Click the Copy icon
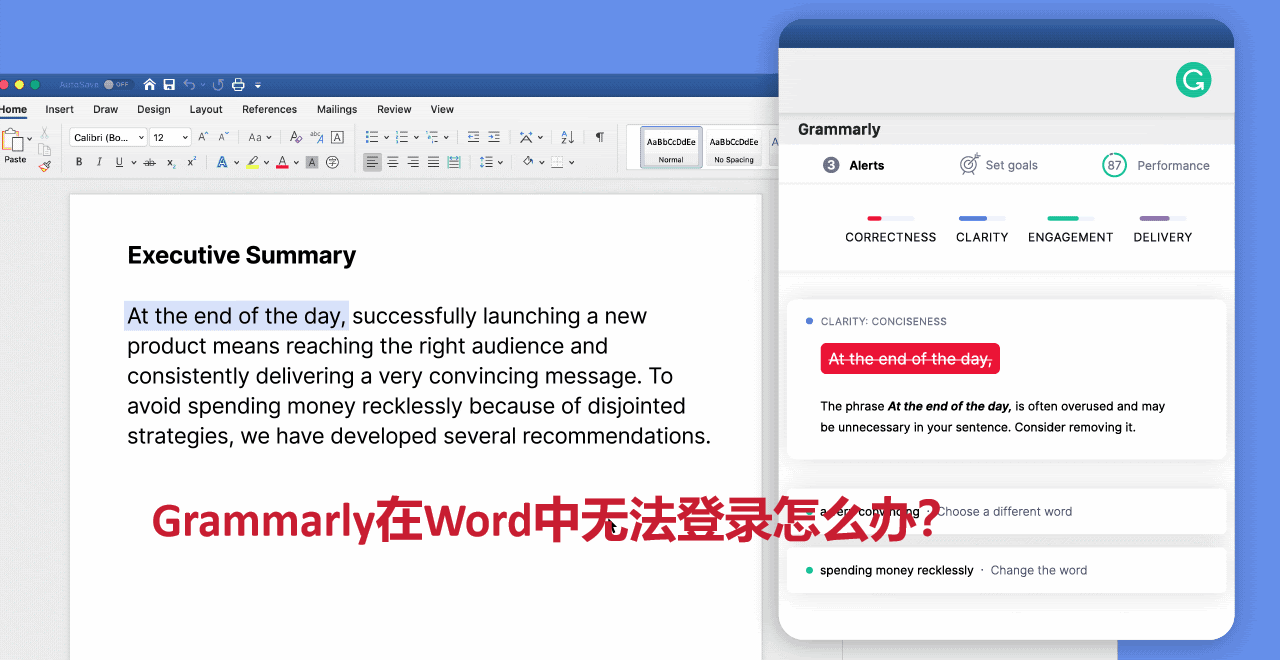Image resolution: width=1280 pixels, height=660 pixels. click(x=44, y=150)
